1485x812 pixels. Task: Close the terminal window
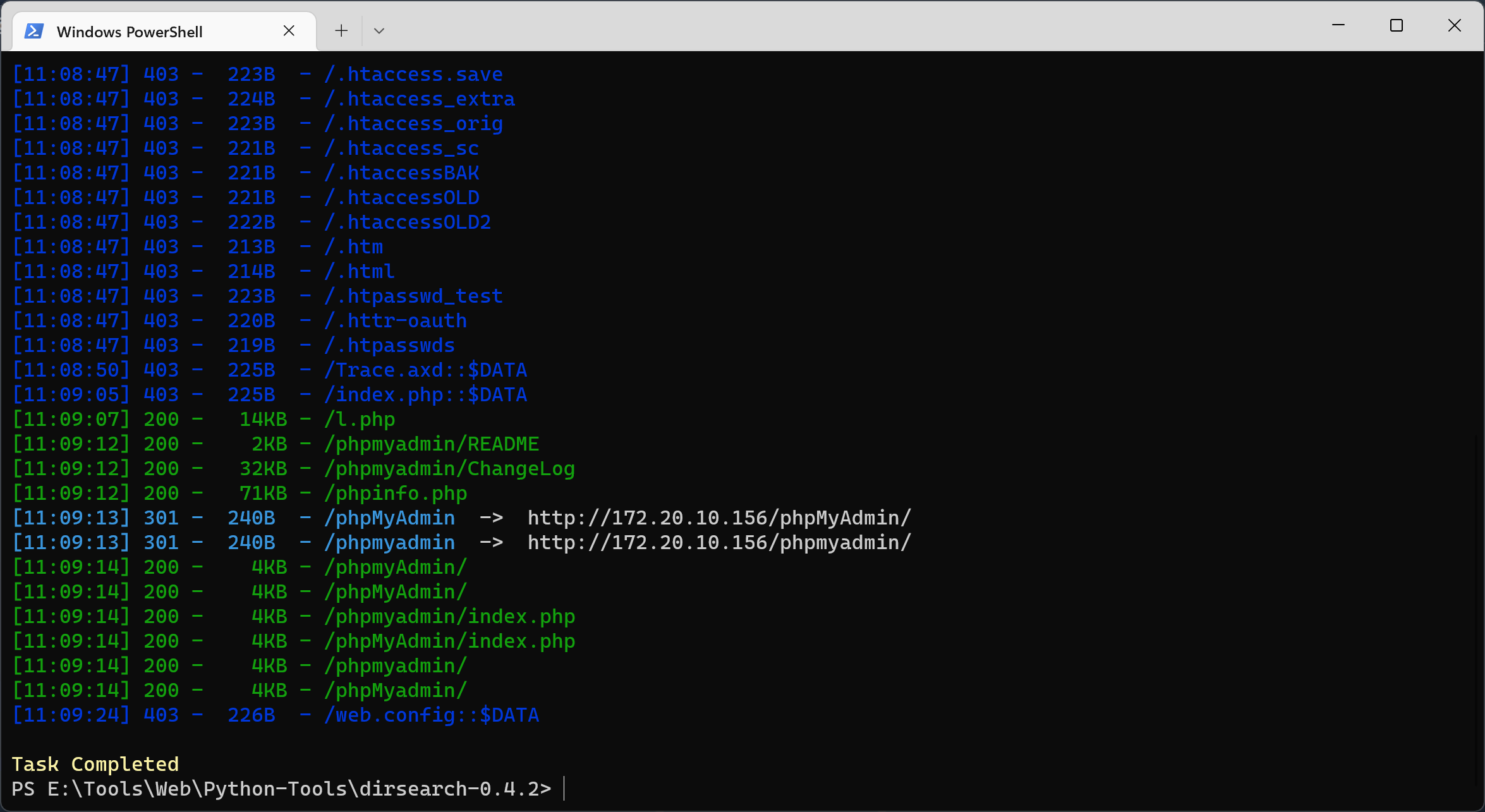point(1454,25)
